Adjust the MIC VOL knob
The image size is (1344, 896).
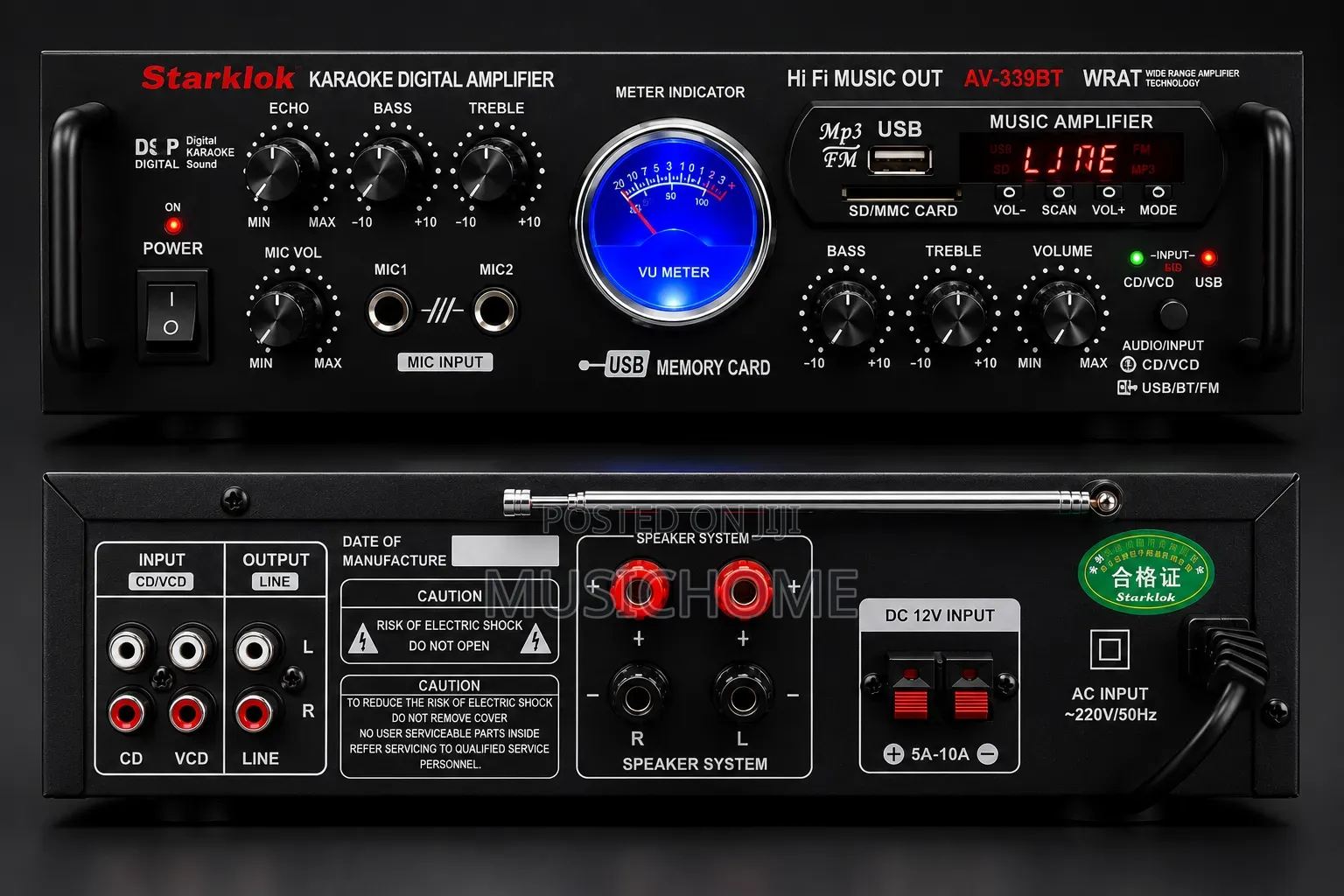pos(284,311)
